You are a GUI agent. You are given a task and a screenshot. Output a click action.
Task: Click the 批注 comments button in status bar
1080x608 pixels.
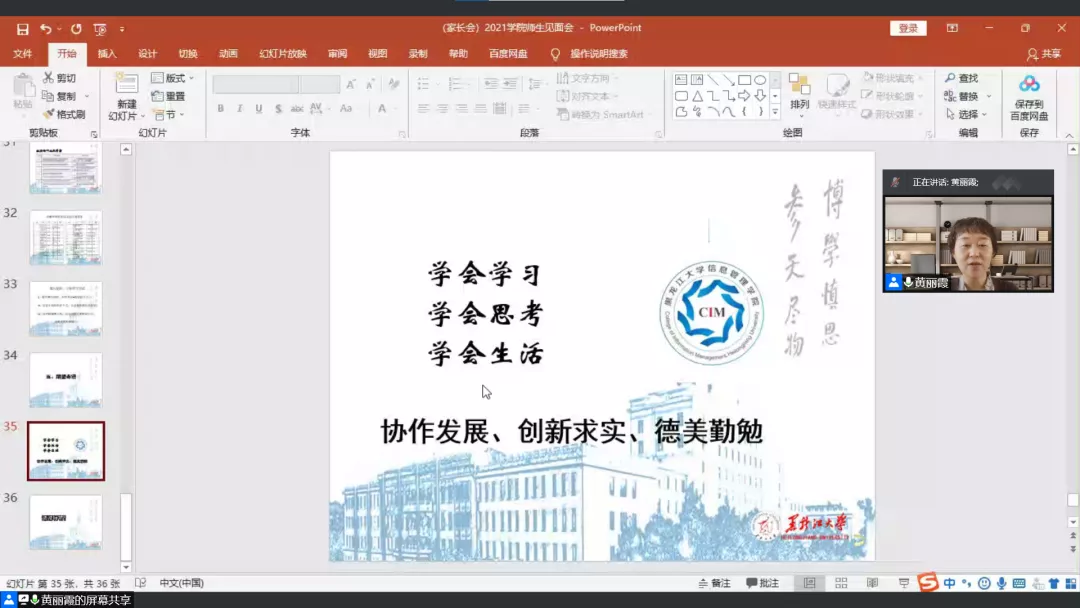762,583
